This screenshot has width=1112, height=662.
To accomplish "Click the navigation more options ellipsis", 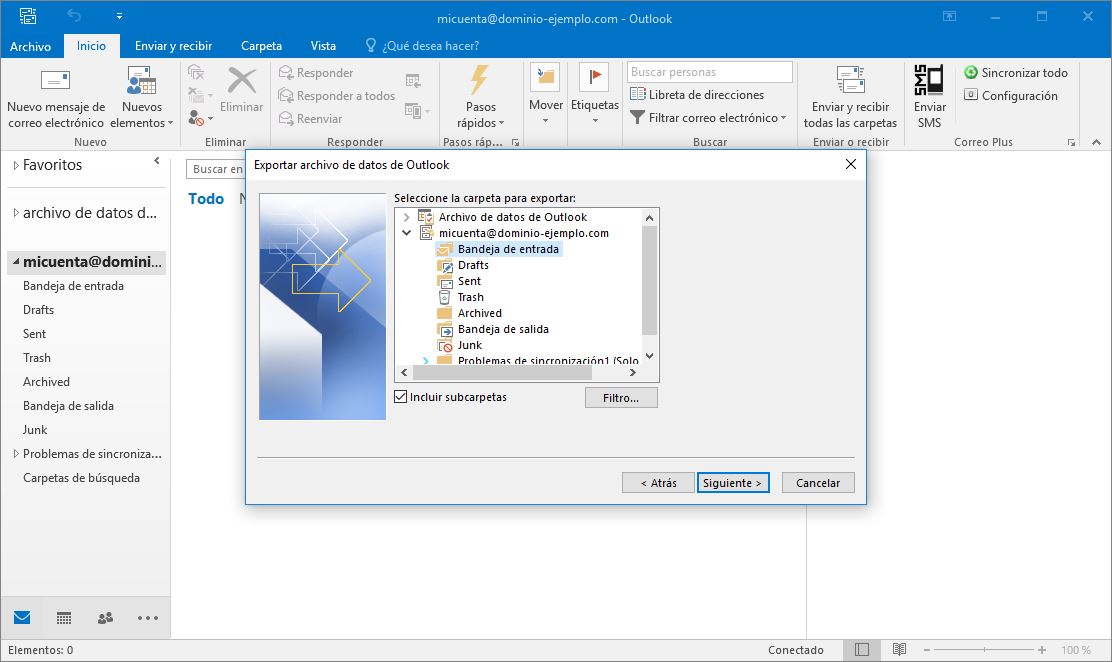I will click(x=148, y=618).
